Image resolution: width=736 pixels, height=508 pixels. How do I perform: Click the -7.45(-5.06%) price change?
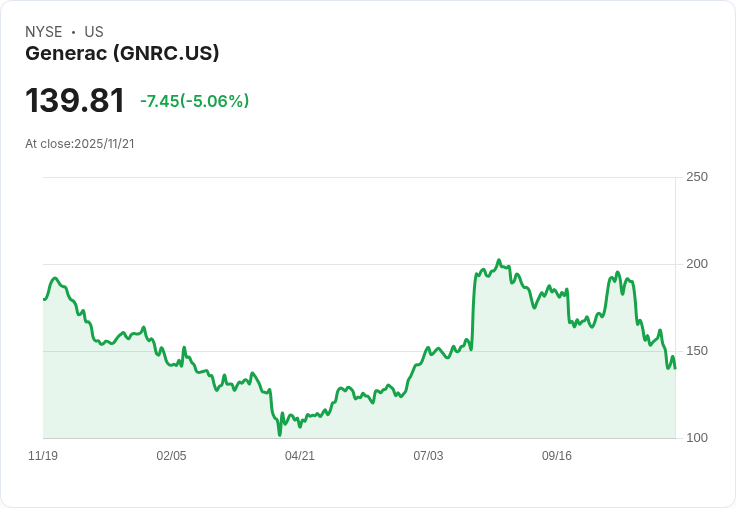[195, 101]
